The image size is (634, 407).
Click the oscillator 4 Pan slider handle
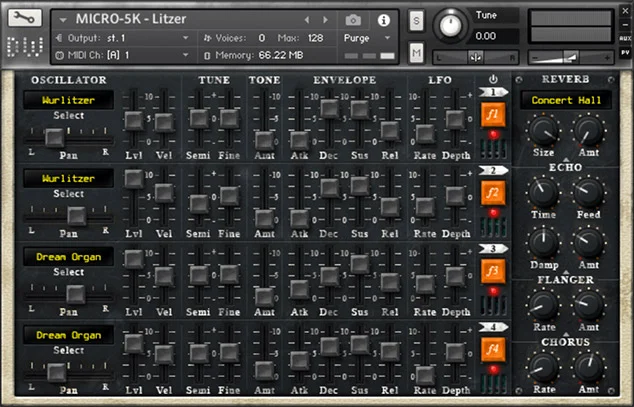[x=57, y=372]
